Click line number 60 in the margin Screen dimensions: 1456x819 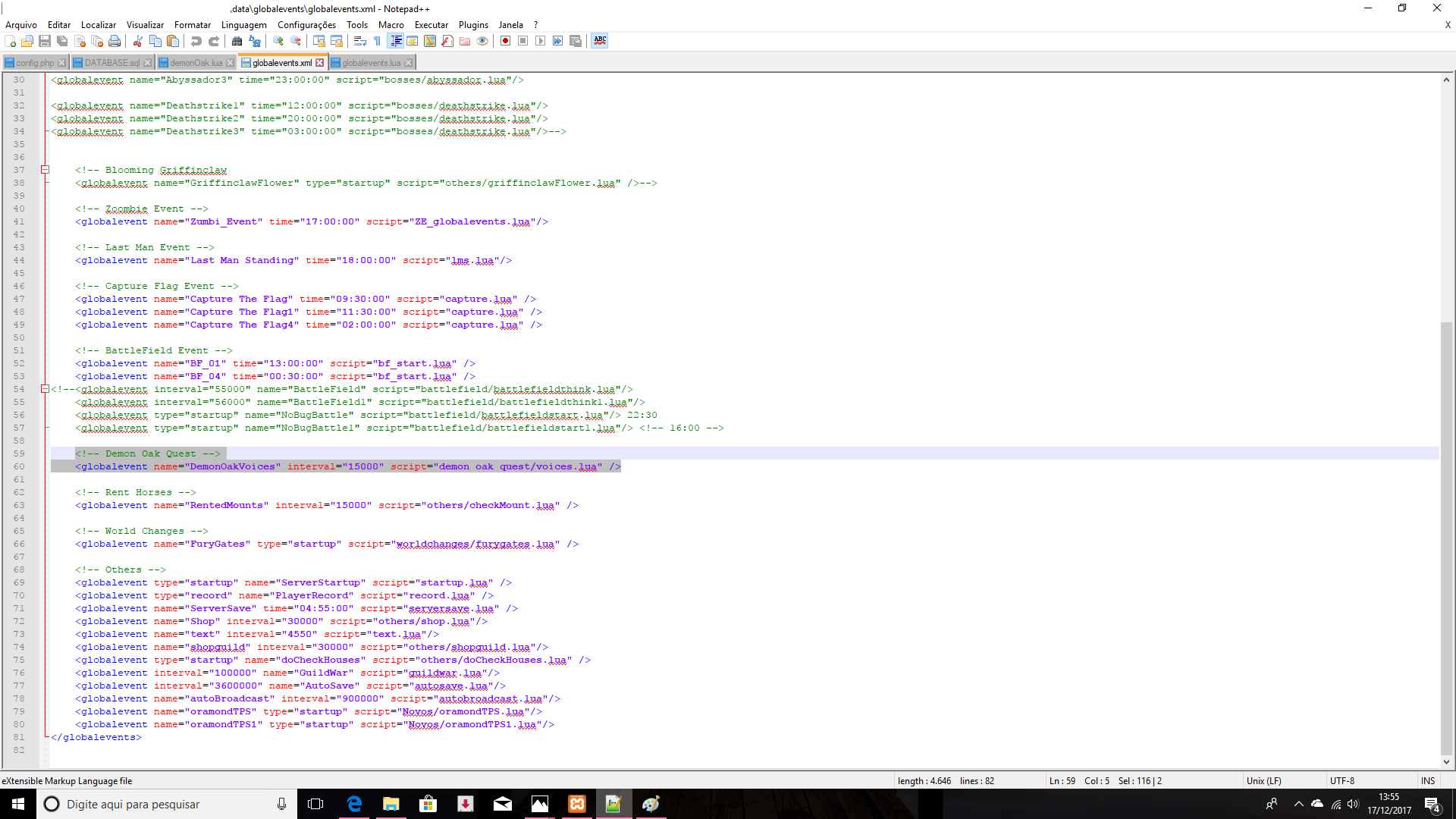[19, 466]
